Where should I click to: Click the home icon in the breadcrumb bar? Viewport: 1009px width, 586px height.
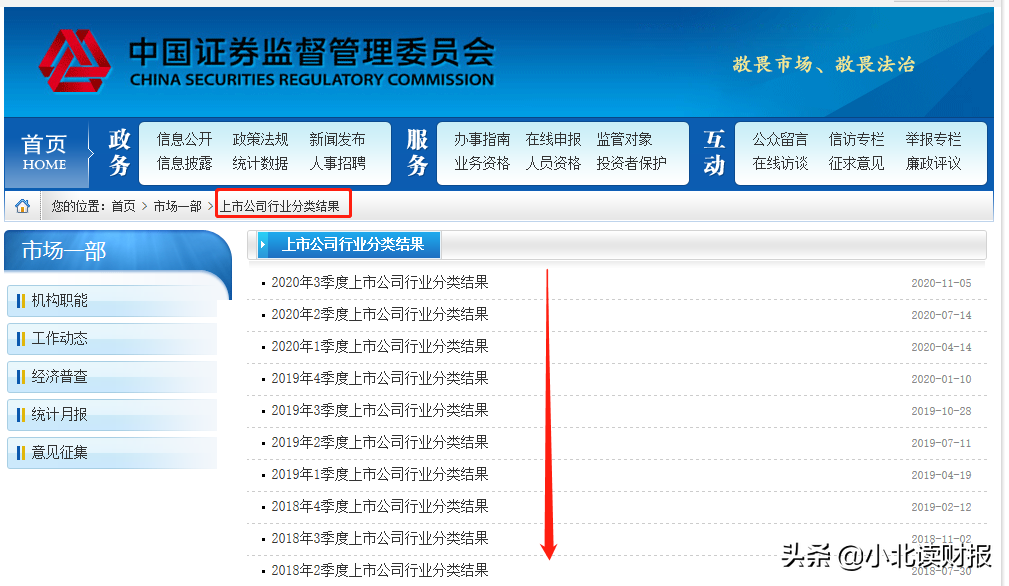(x=22, y=204)
